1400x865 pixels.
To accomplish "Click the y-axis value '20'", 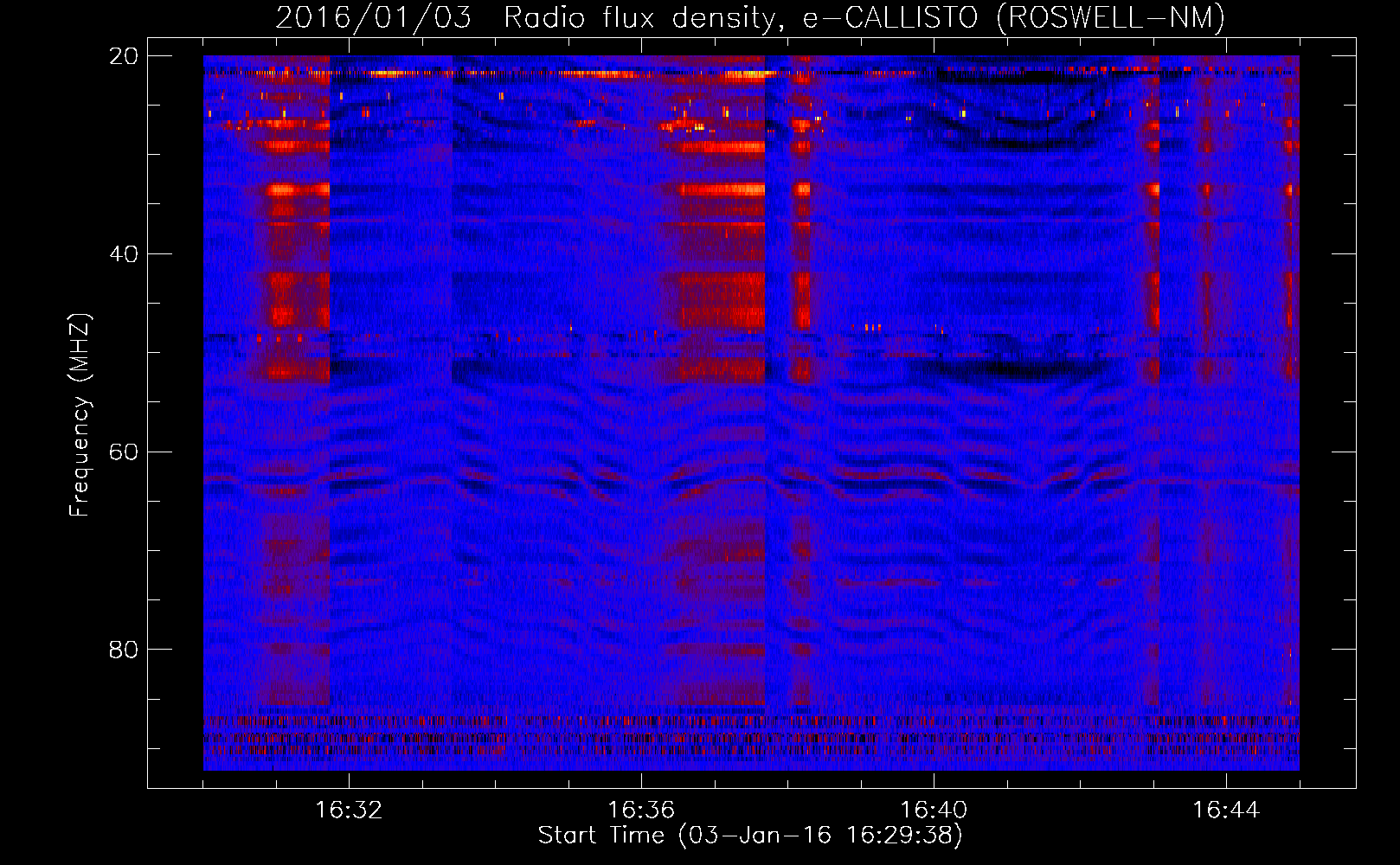I will pos(124,56).
